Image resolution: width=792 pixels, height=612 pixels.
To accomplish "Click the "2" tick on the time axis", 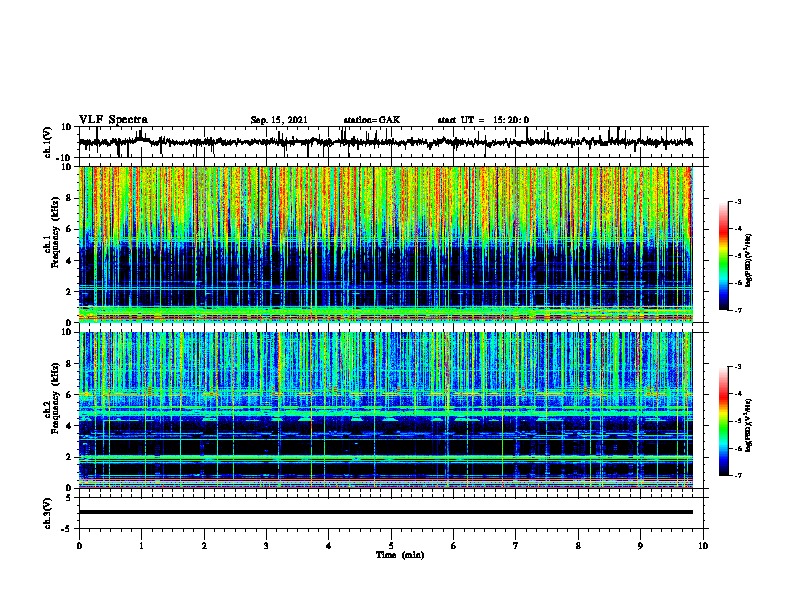I will click(204, 546).
